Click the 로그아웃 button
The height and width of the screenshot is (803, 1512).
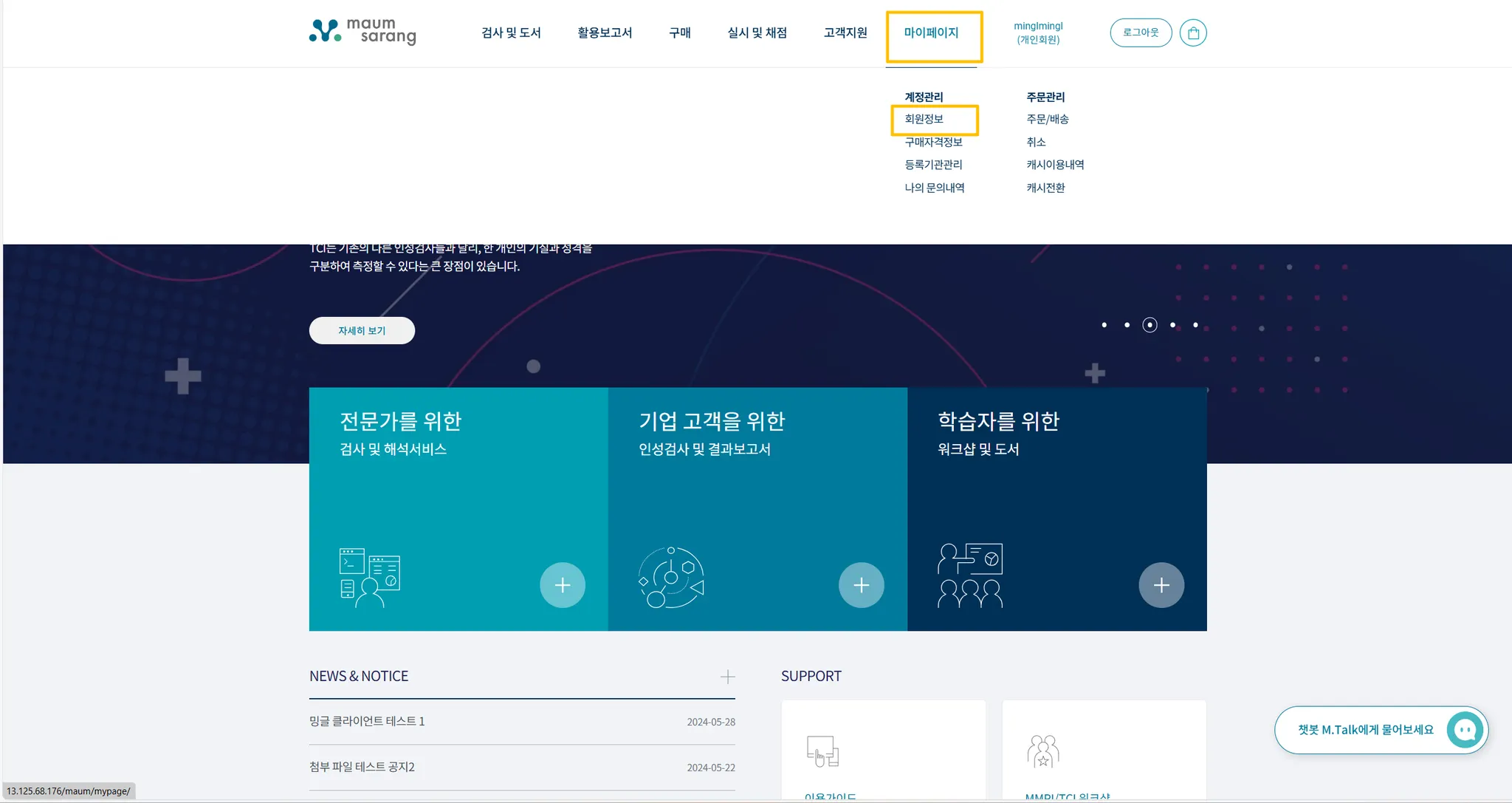click(1140, 33)
